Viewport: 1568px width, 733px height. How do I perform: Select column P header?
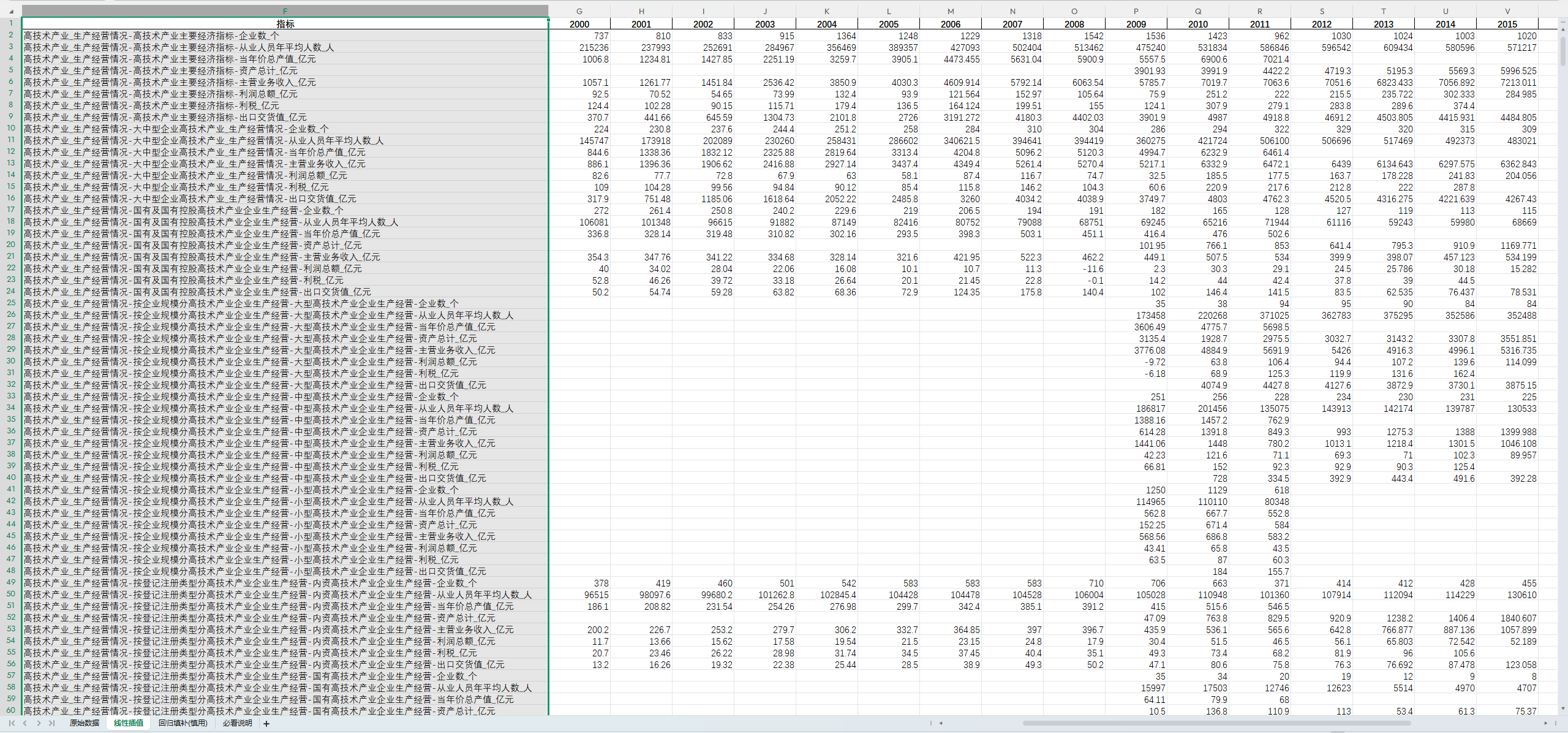[1136, 11]
